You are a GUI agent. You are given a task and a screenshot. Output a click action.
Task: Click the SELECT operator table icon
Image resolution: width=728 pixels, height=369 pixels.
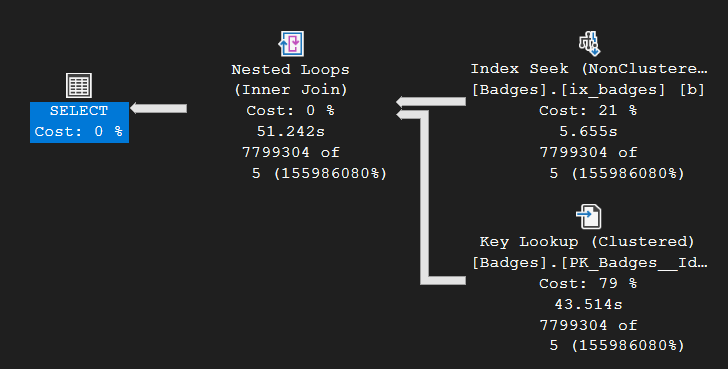[78, 85]
